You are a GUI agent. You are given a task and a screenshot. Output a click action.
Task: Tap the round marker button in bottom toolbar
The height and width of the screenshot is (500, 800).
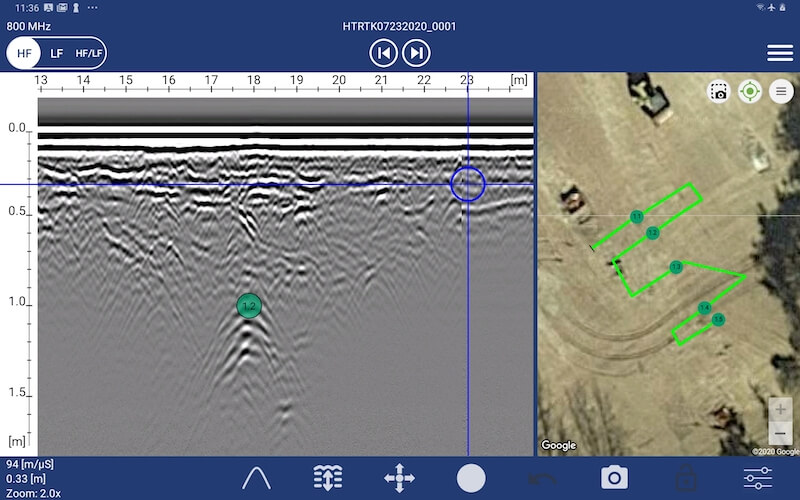(471, 478)
